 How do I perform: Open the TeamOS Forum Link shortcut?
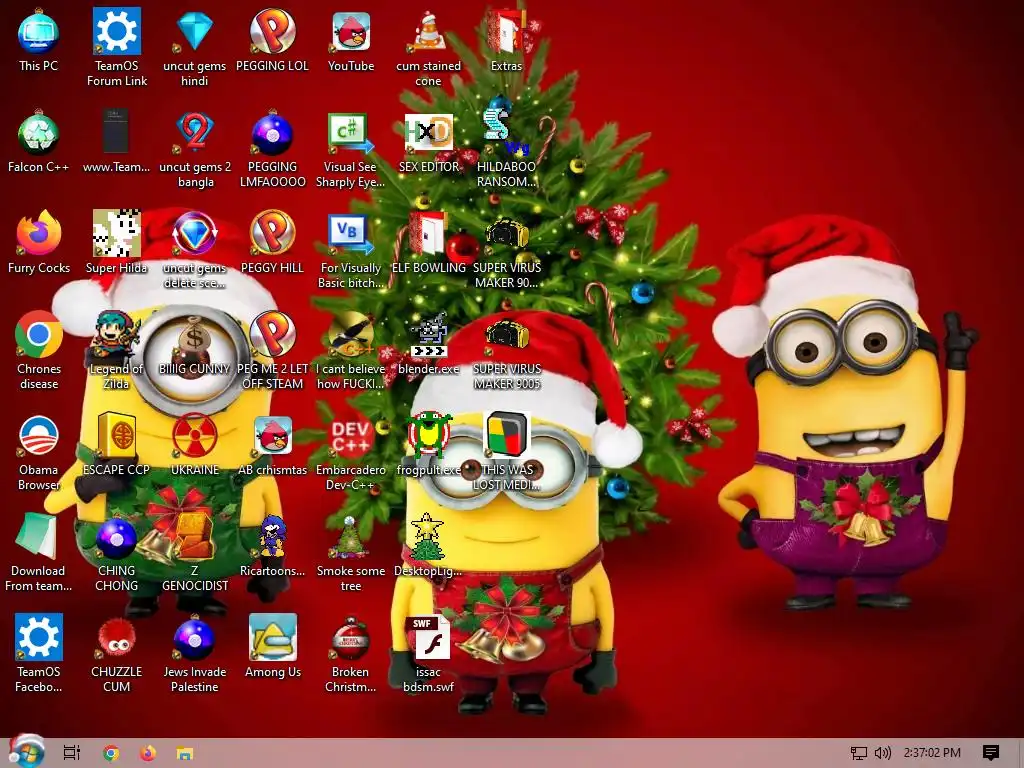[x=117, y=47]
